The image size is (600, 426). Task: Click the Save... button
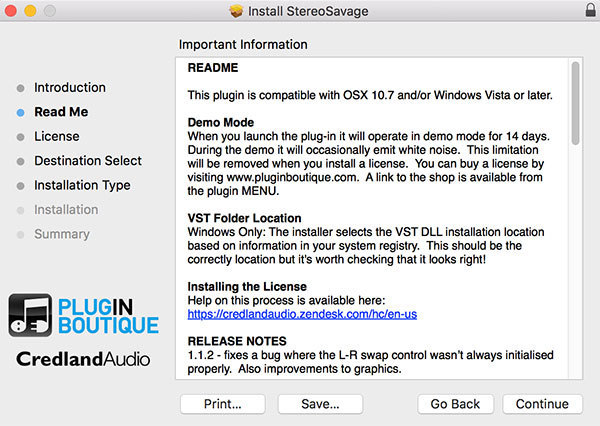[320, 404]
